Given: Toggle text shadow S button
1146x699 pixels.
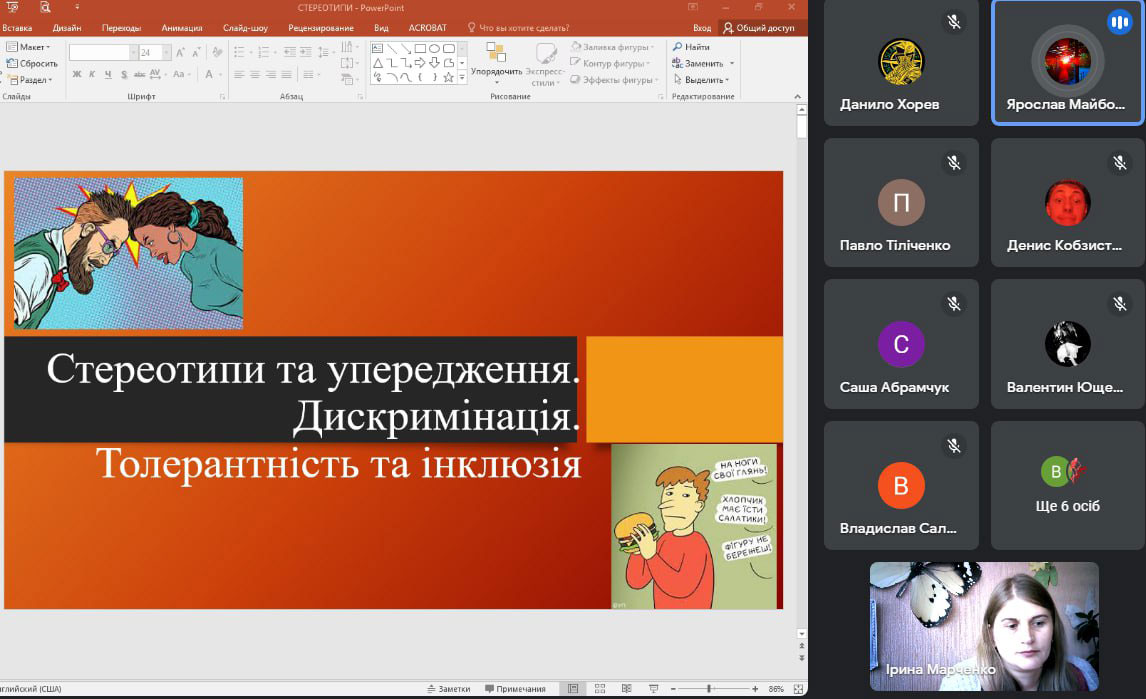Looking at the screenshot, I should tap(124, 75).
